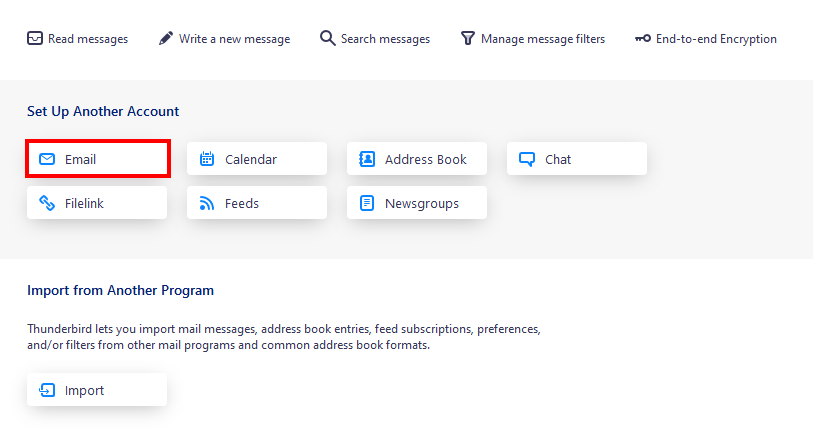Screen dimensions: 813x443
Task: Open Read messages link
Action: pyautogui.click(x=77, y=38)
